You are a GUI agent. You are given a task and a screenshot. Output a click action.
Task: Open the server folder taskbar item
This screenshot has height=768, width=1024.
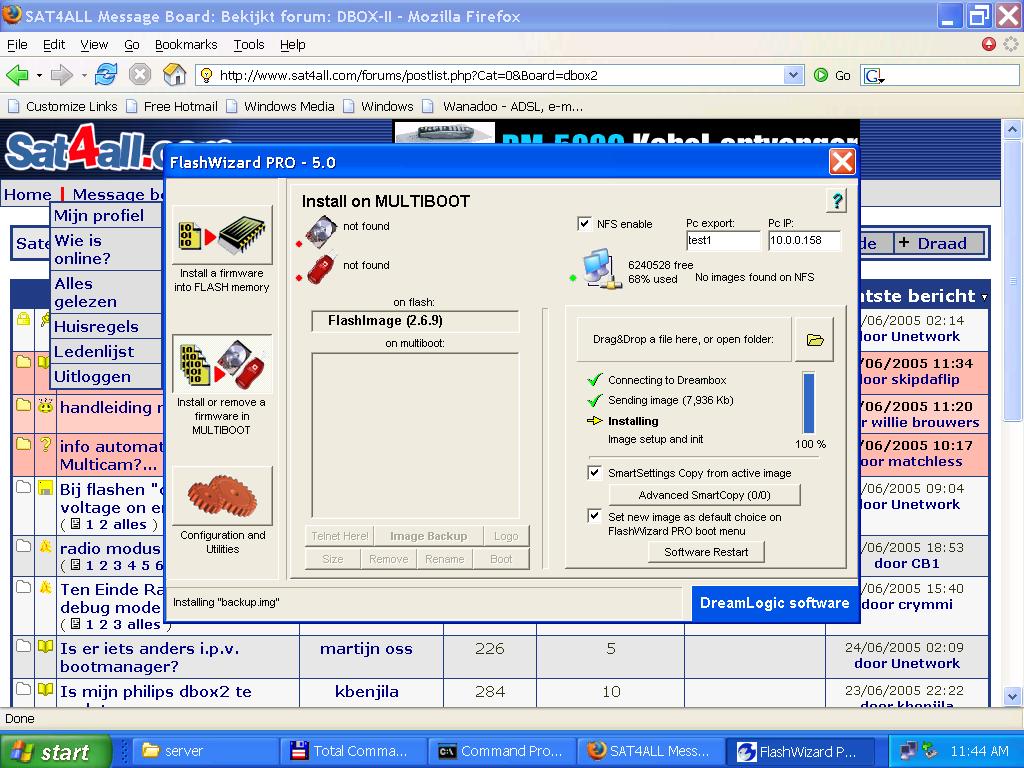coord(205,751)
